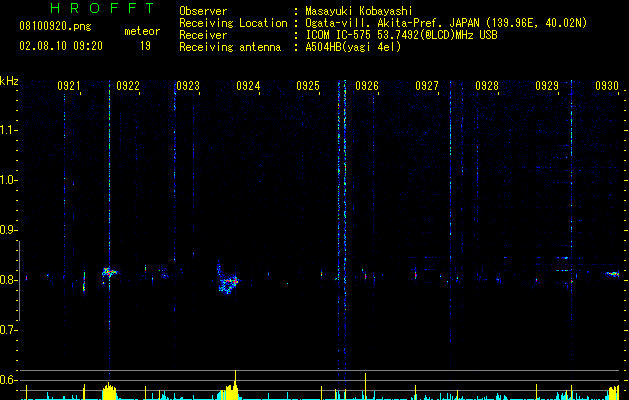Click the 0929 time marker

click(547, 86)
